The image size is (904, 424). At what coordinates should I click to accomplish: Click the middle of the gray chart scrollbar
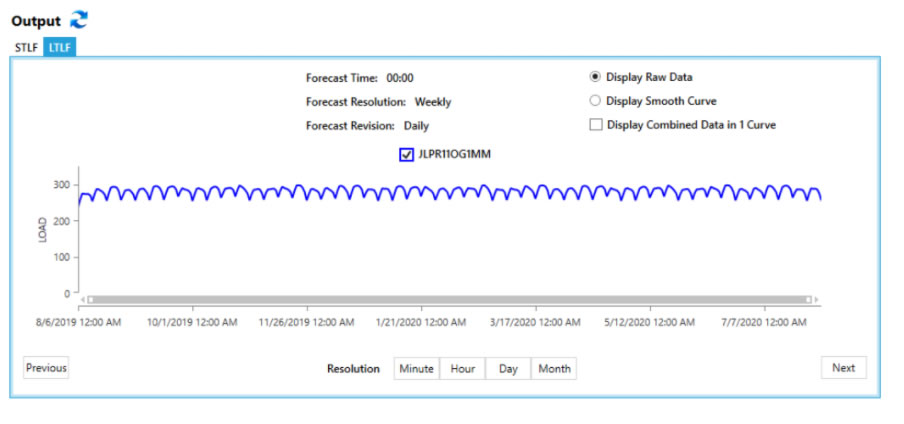pyautogui.click(x=450, y=299)
